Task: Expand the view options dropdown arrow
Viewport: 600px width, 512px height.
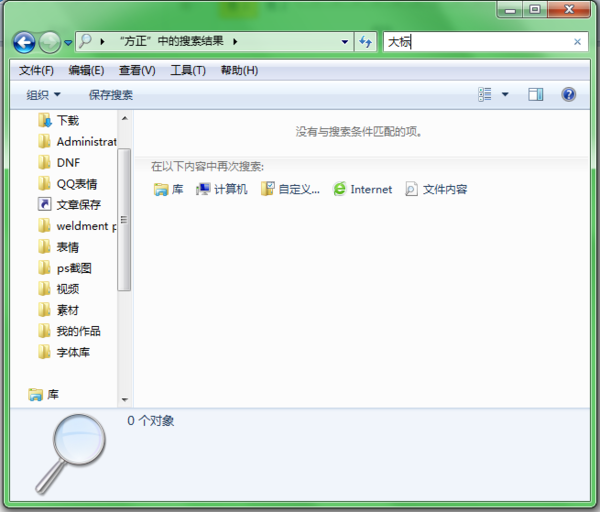Action: coord(505,94)
